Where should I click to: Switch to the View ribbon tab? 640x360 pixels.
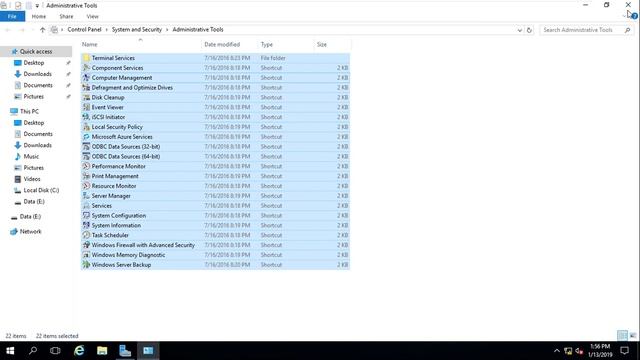[93, 16]
